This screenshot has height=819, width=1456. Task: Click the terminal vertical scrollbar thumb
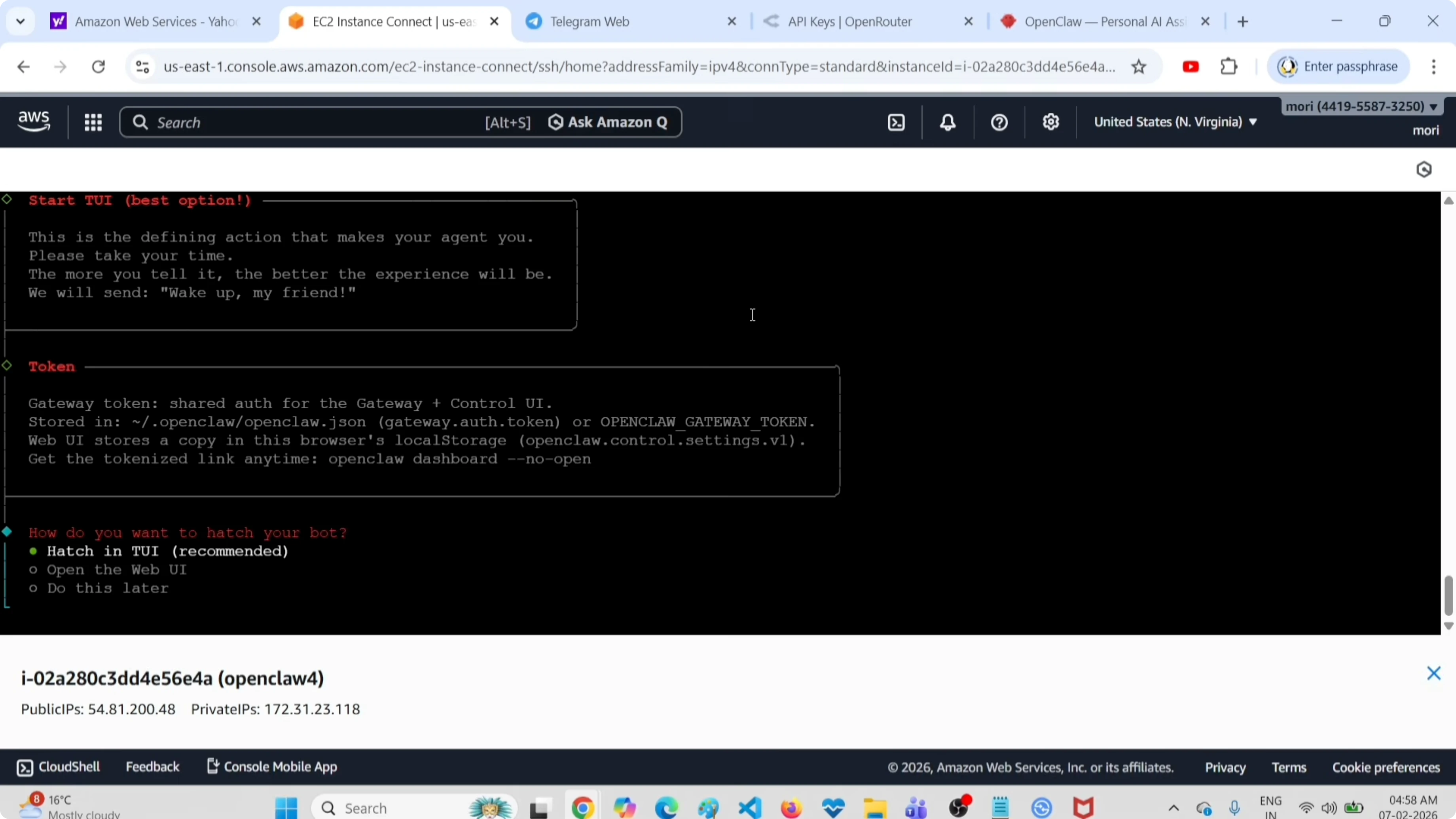(1448, 595)
